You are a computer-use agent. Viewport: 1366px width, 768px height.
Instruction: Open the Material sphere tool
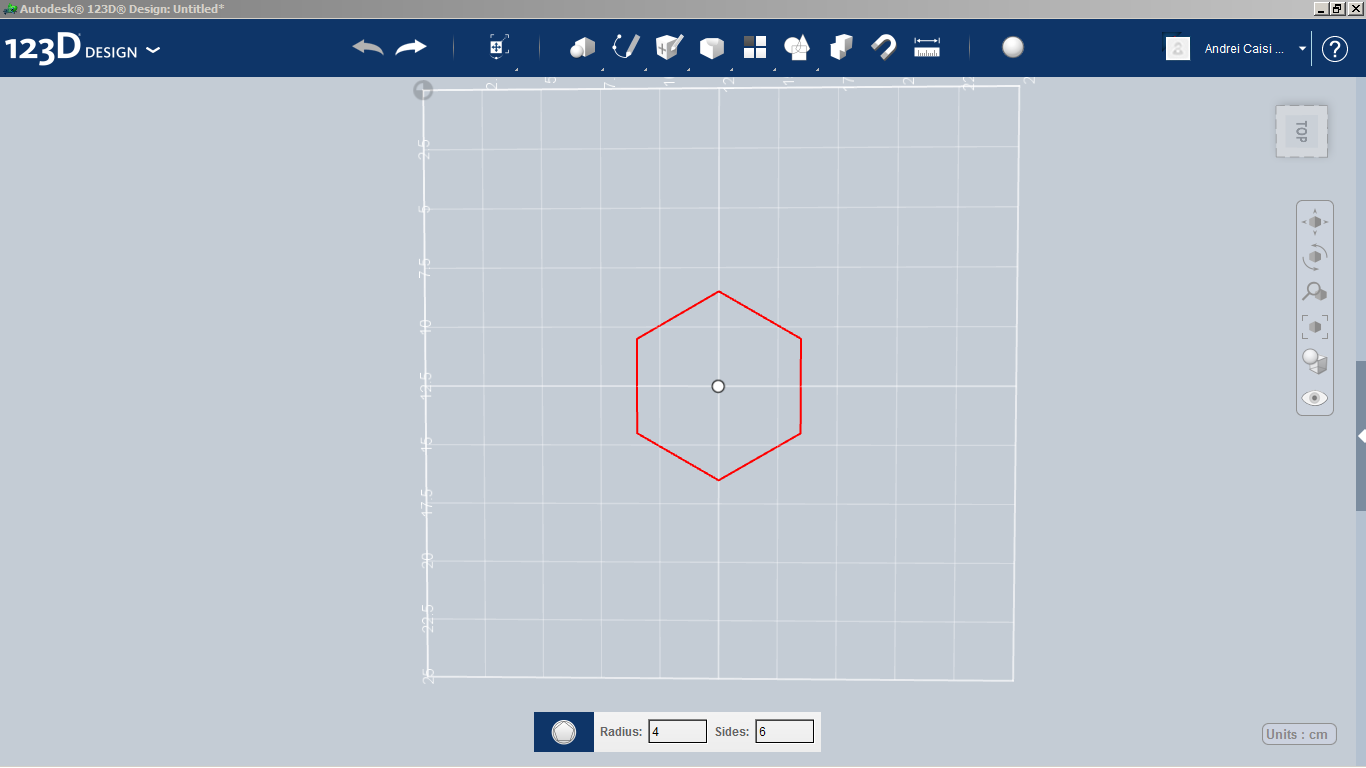coord(1013,47)
